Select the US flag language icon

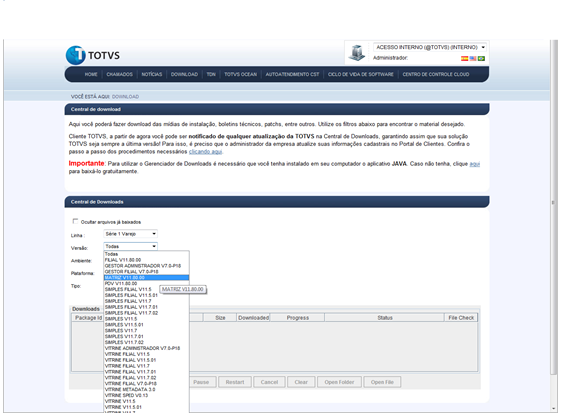(x=473, y=58)
